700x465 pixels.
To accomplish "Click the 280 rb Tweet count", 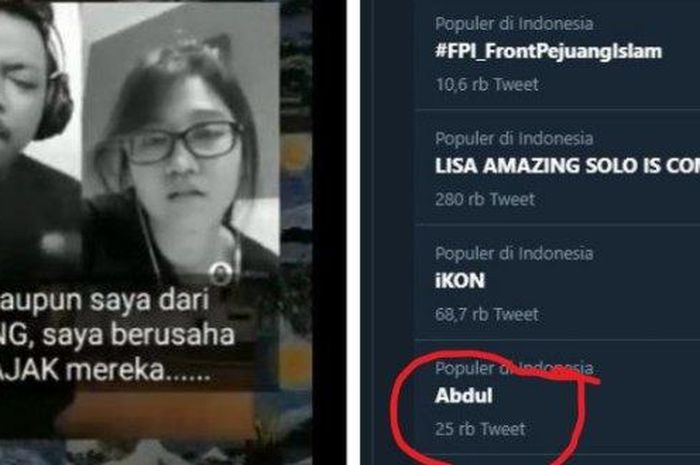I will click(485, 199).
